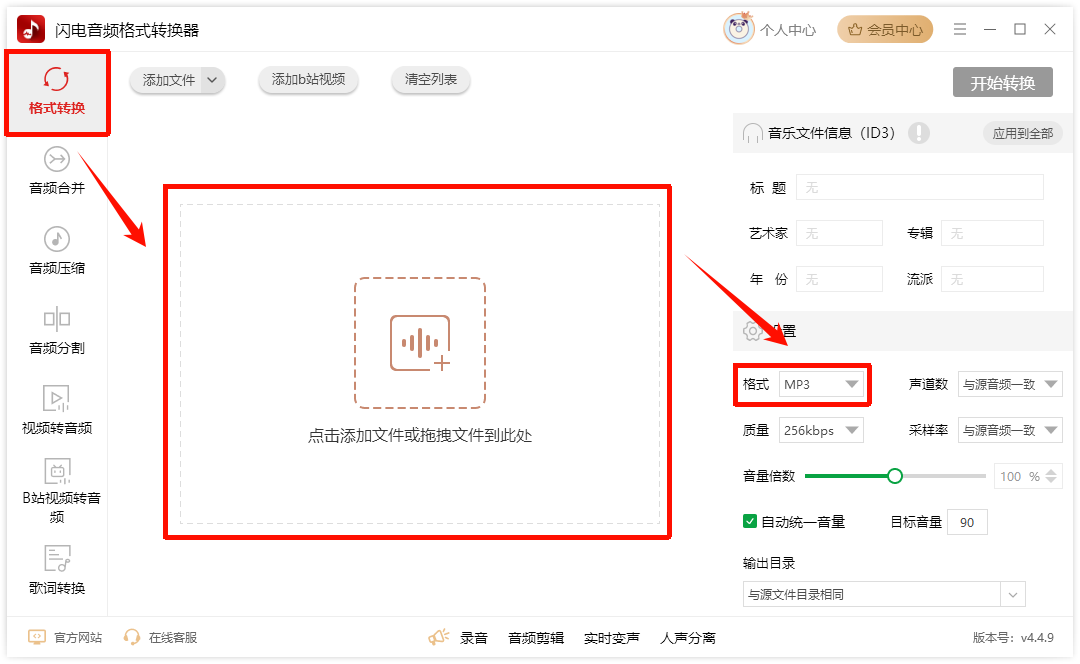Open the 质量 256kbps quality dropdown
Screen dimensions: 1080x664
(x=820, y=429)
